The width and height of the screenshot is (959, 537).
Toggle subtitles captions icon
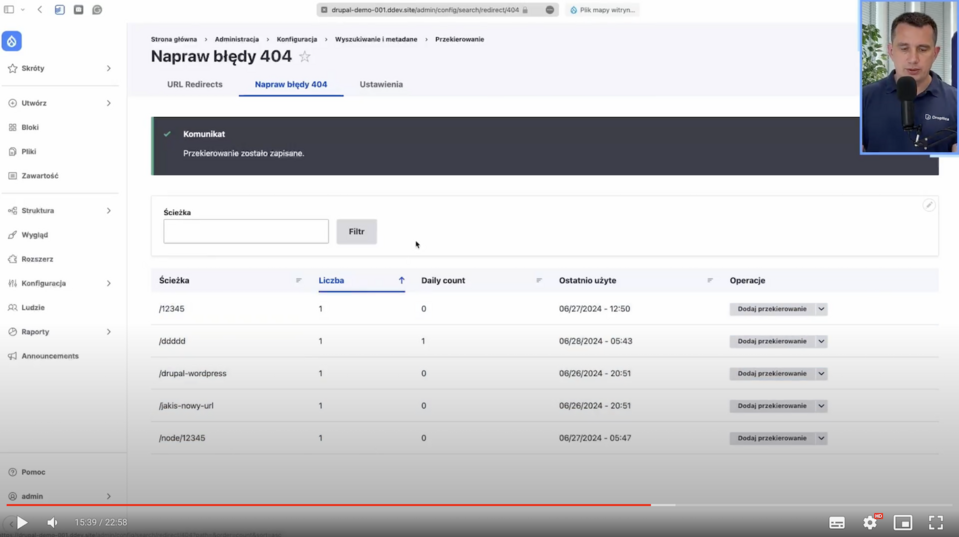point(837,523)
